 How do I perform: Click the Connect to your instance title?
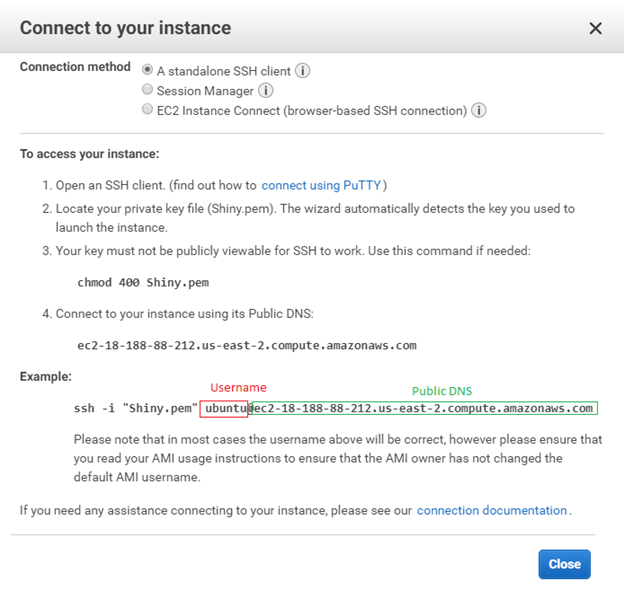tap(125, 28)
